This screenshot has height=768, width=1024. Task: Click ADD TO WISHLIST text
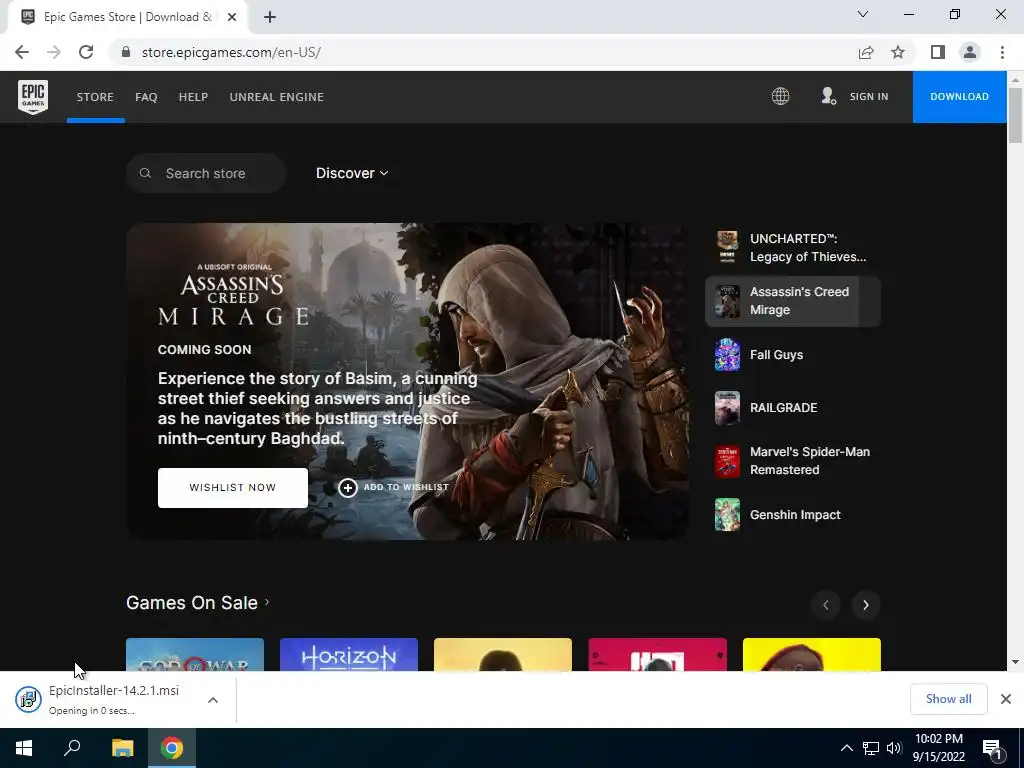click(x=406, y=487)
